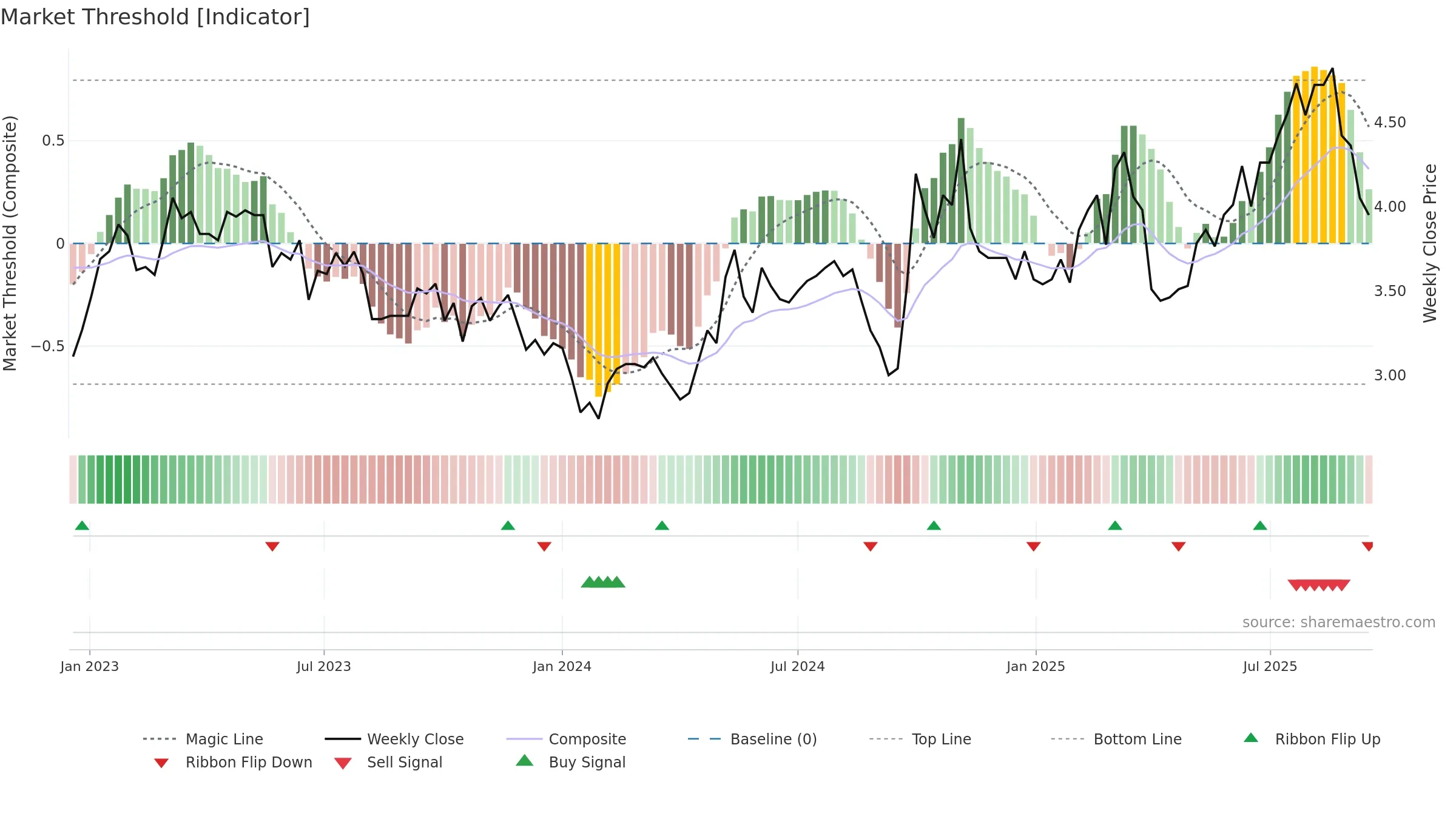
Task: Click the 0.5 left axis tick label
Action: coord(53,141)
